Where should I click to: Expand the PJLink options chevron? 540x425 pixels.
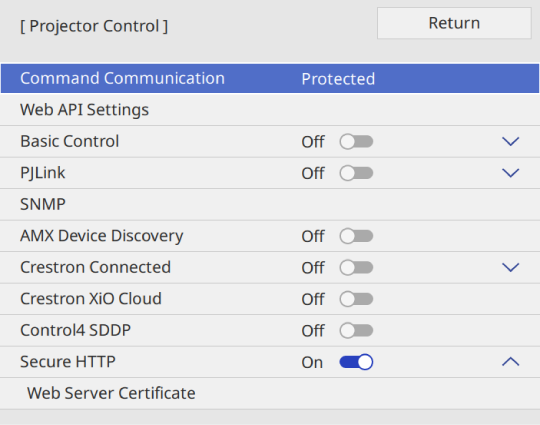(x=510, y=173)
